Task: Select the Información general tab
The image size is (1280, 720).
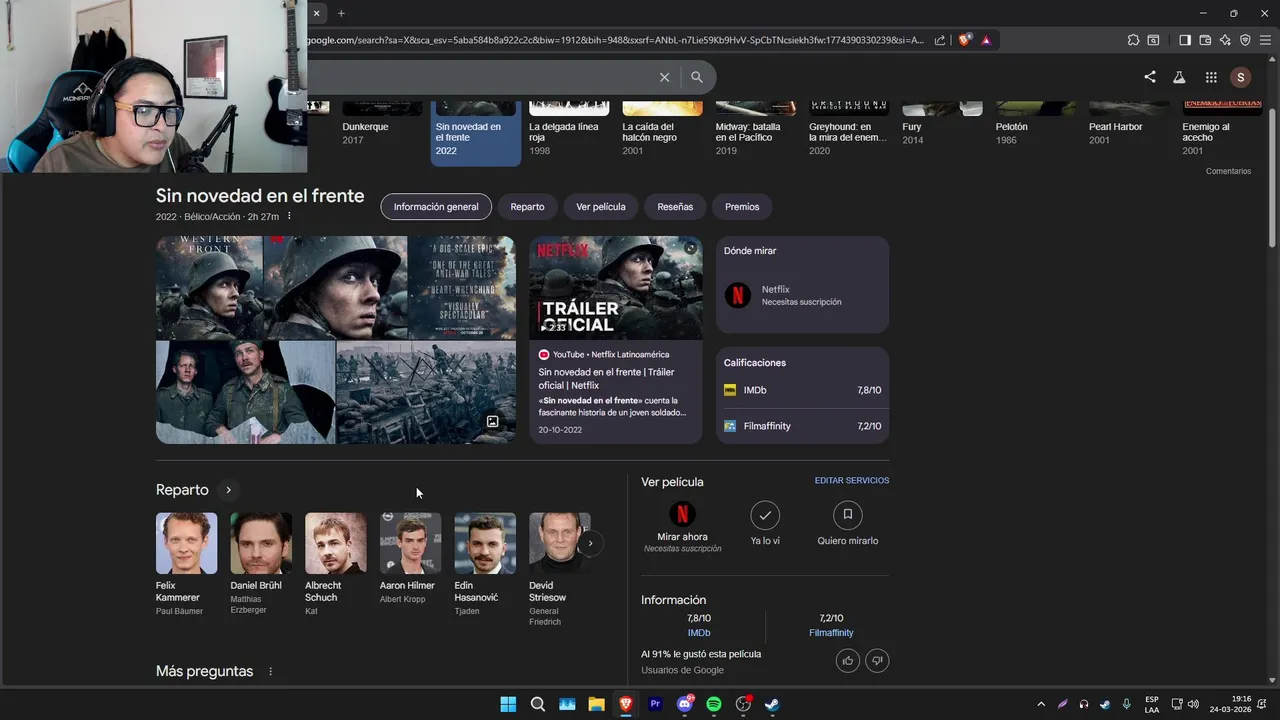Action: tap(436, 207)
